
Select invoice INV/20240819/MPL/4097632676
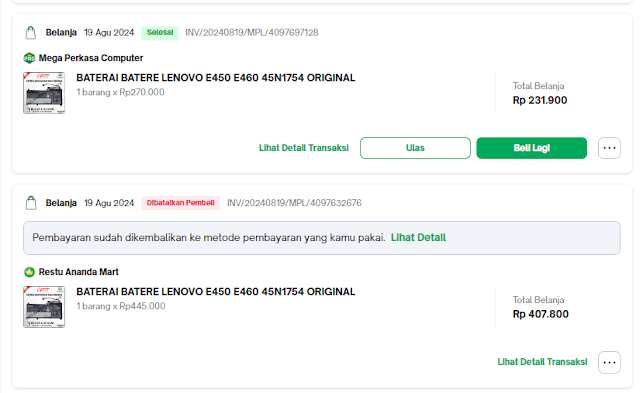(x=294, y=203)
